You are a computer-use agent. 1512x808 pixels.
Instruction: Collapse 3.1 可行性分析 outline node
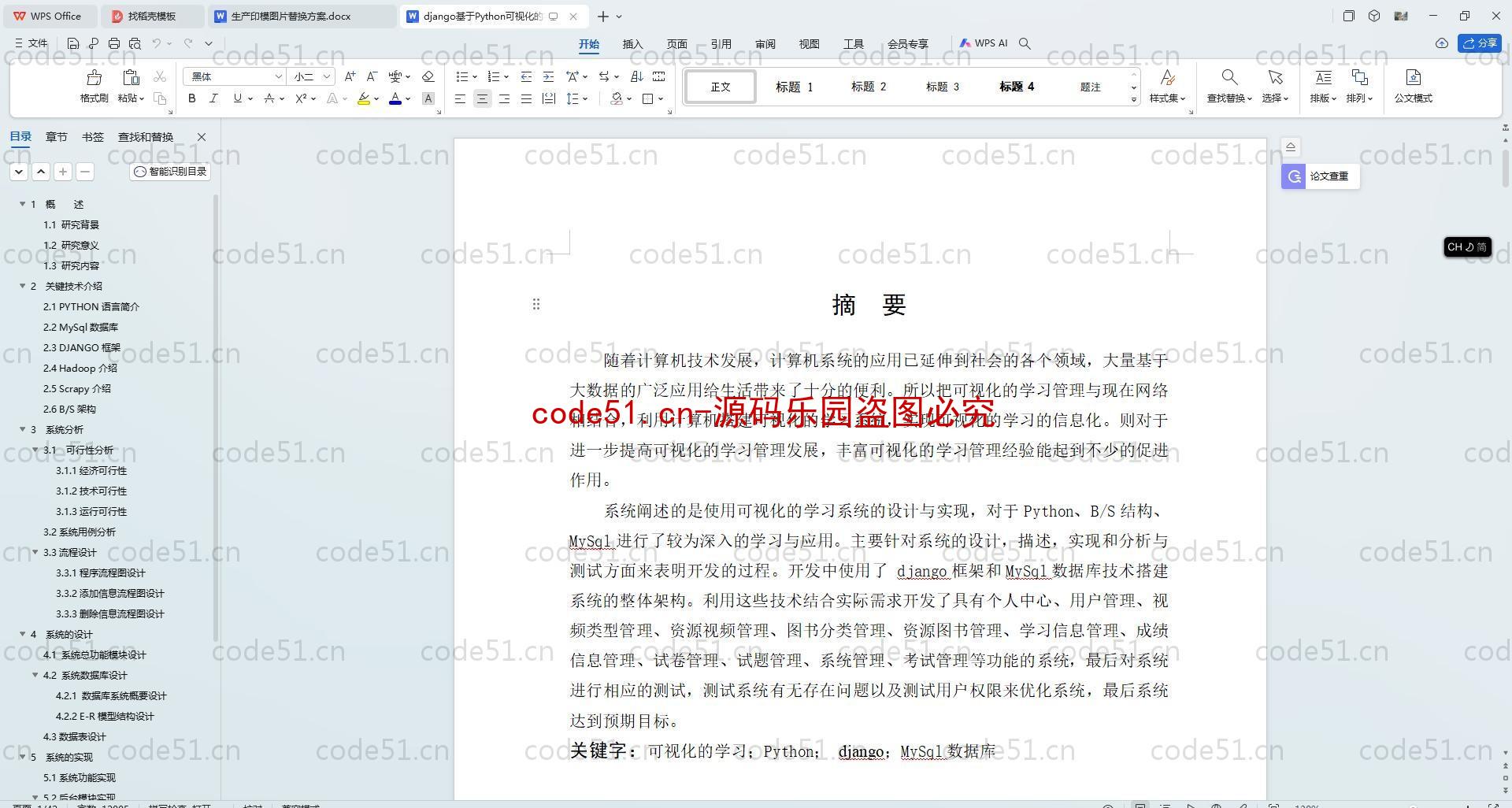tap(35, 450)
